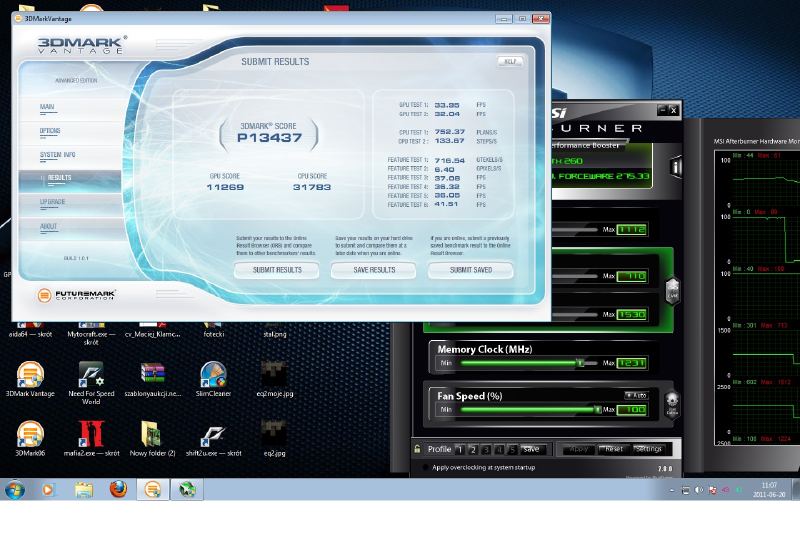
Task: Click the HELP button in 3DMark Vantage
Action: pyautogui.click(x=510, y=61)
